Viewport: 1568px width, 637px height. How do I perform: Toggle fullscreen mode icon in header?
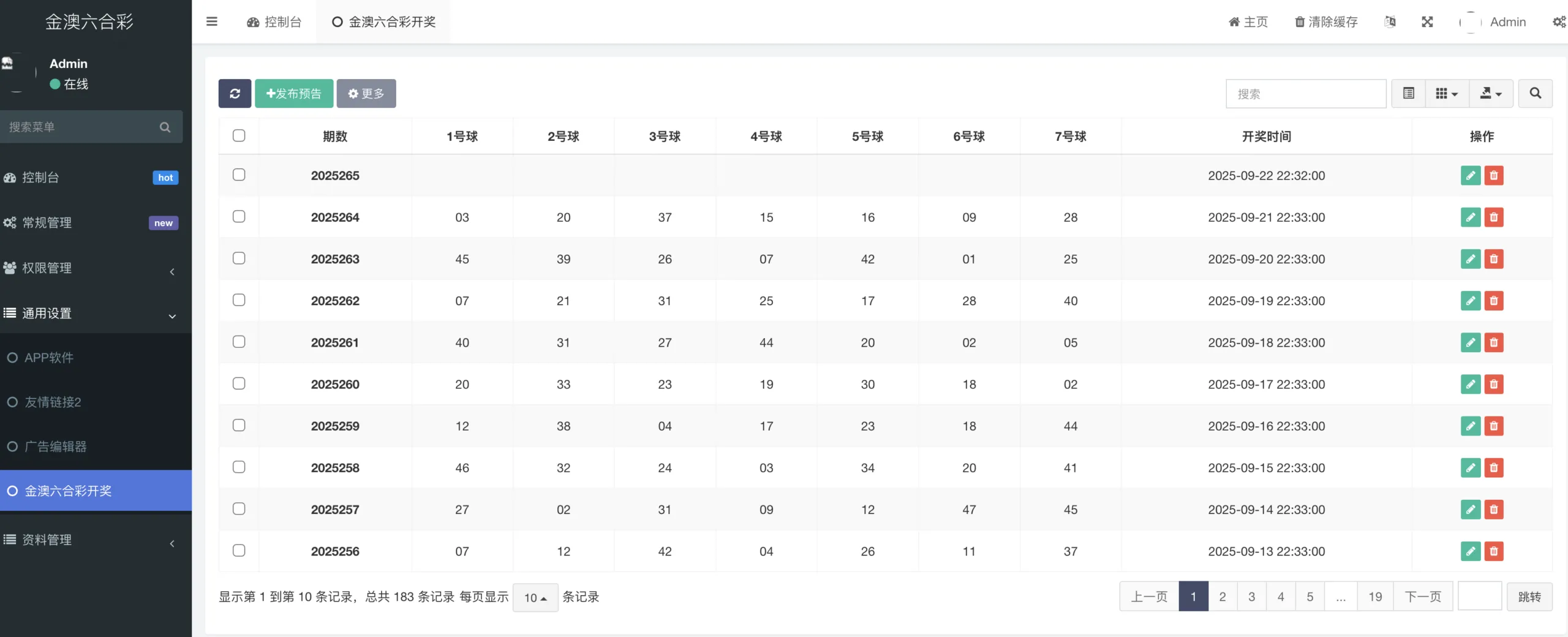coord(1427,22)
